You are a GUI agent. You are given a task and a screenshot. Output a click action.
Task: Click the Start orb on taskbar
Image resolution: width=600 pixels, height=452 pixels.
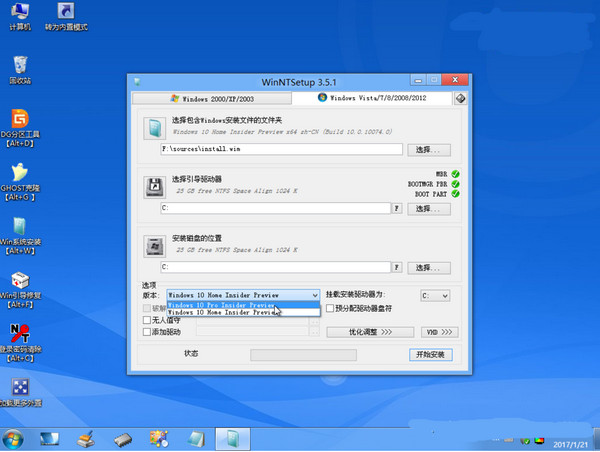13,438
